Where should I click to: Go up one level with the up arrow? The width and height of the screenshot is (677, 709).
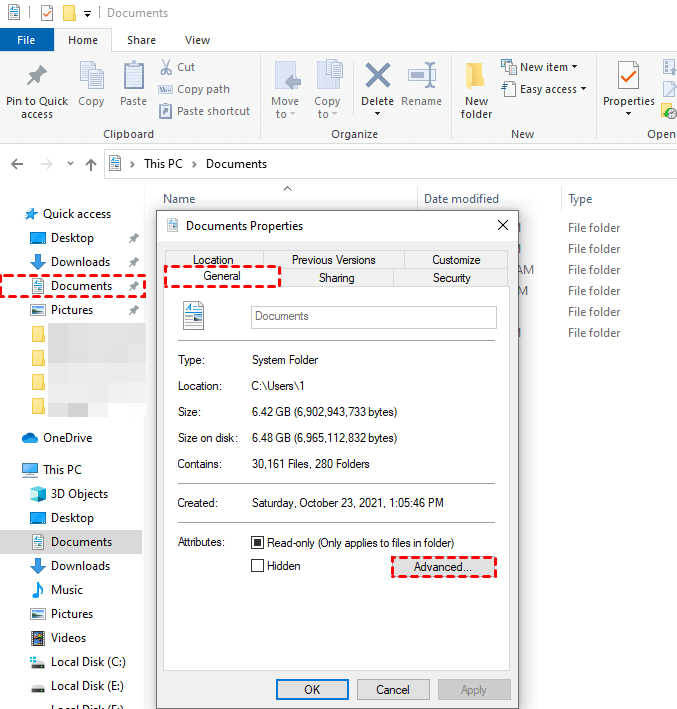click(x=91, y=164)
